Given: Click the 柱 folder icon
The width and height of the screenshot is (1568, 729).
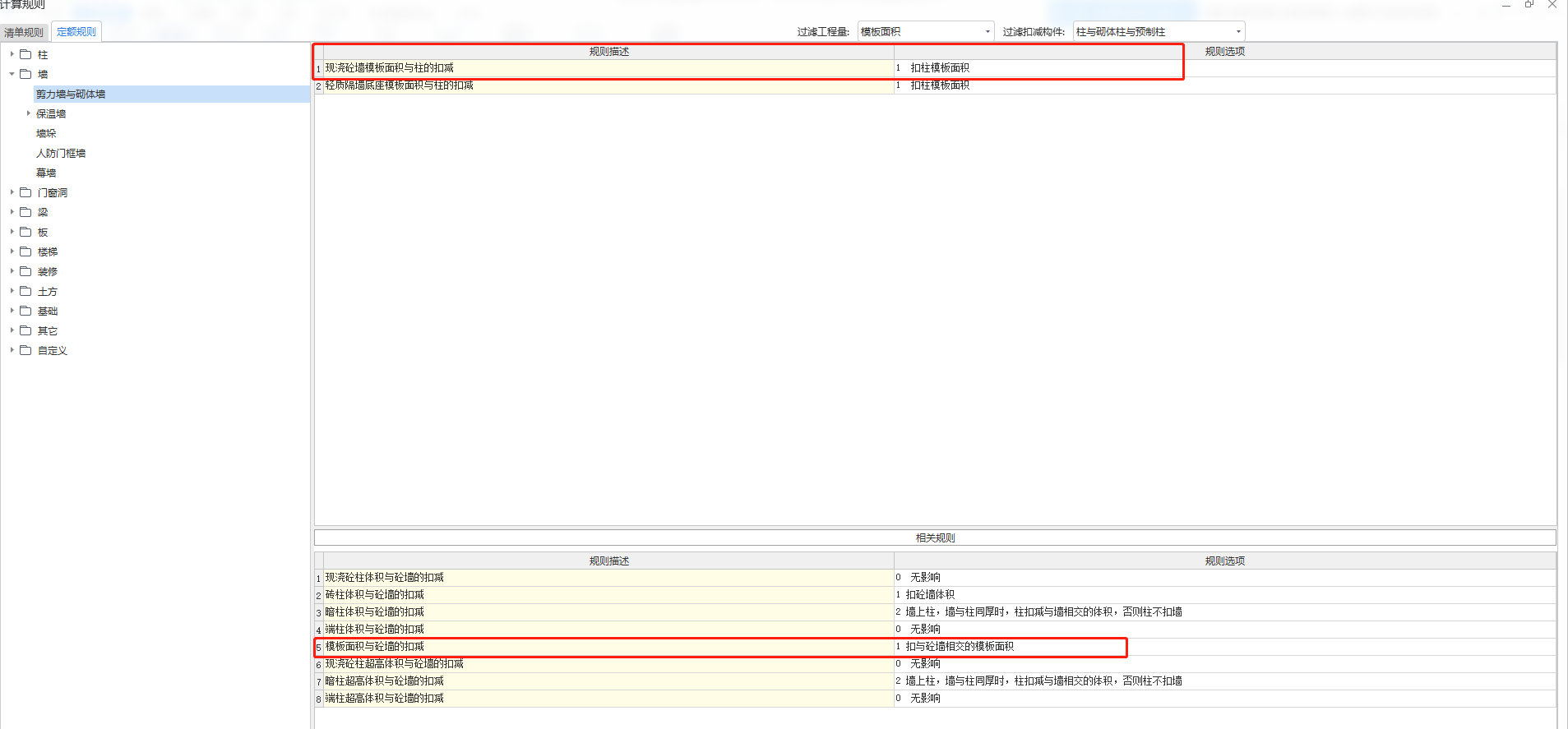Looking at the screenshot, I should click(25, 54).
